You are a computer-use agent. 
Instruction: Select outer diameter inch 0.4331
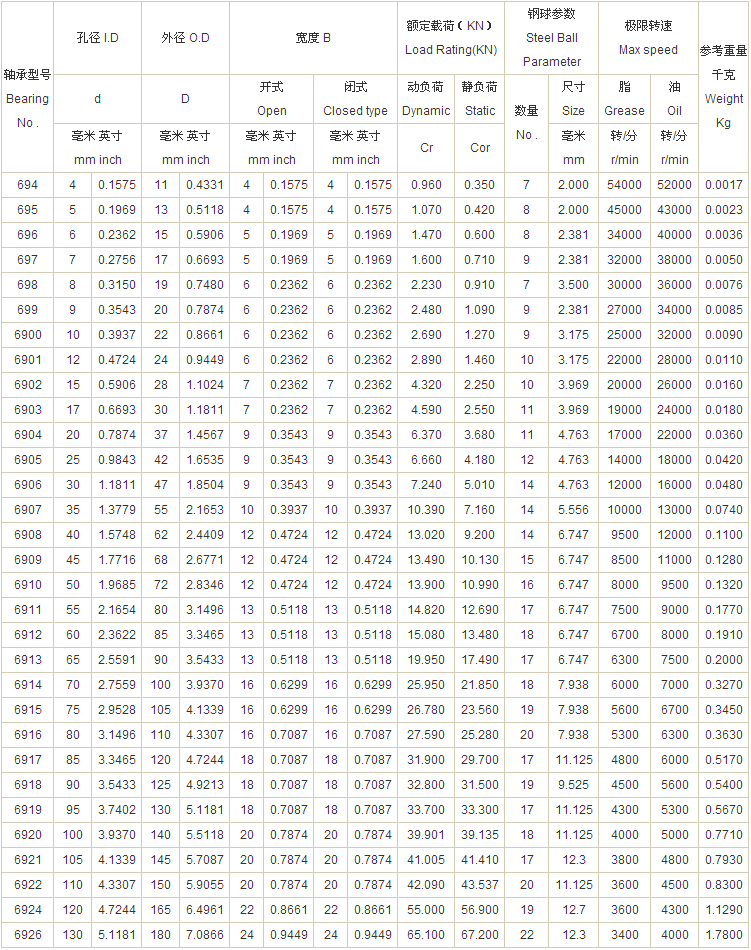205,185
